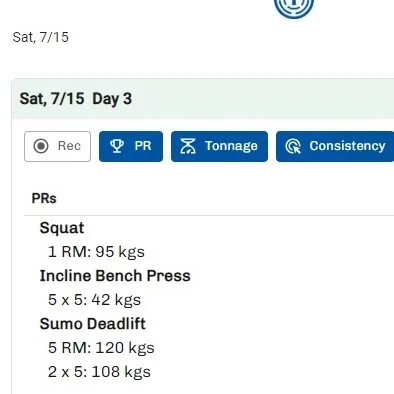Select the Sat, 7/15 date label
The image size is (394, 394).
pos(41,37)
